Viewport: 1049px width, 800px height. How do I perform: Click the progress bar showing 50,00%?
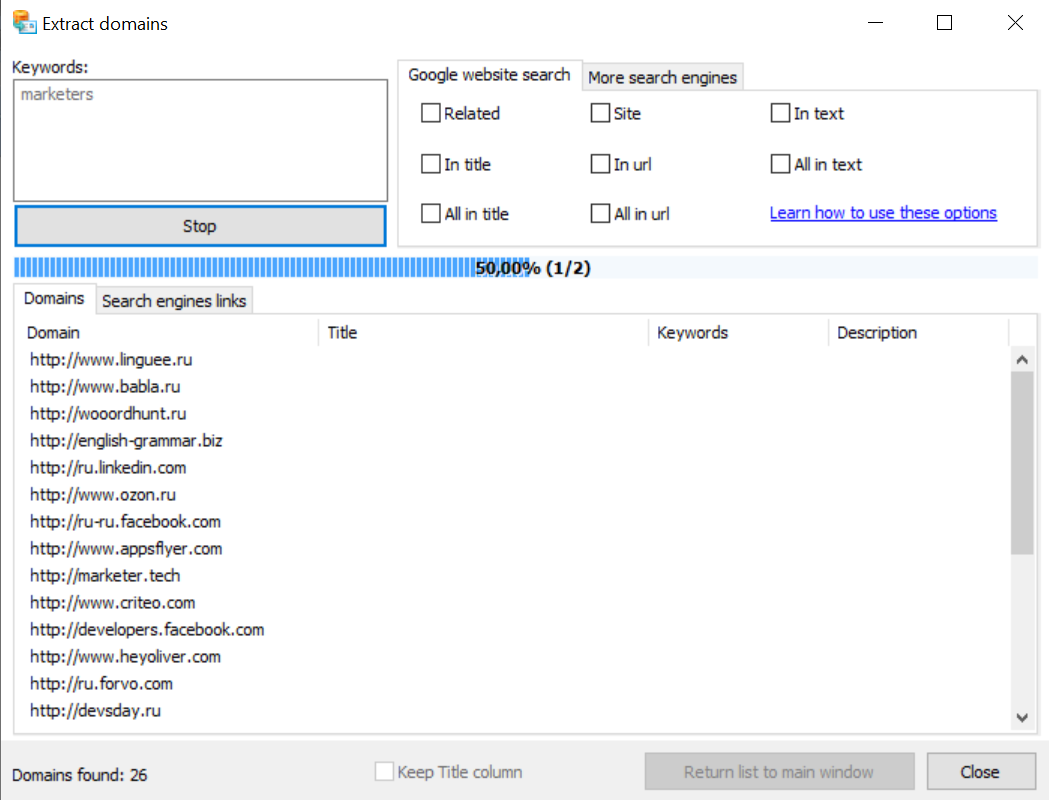pyautogui.click(x=524, y=268)
